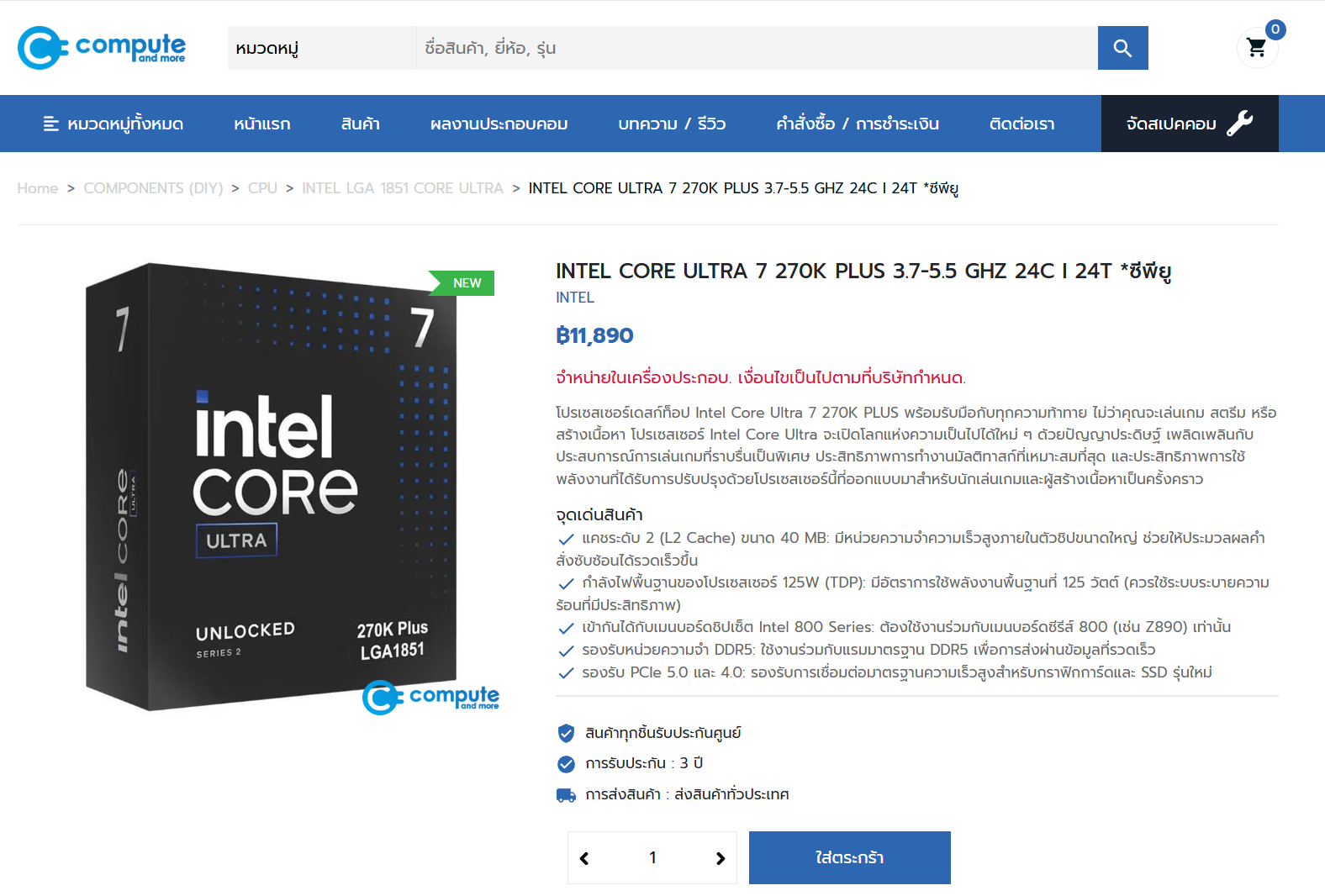Click the warranty shield icon
1325x896 pixels.
click(x=566, y=733)
